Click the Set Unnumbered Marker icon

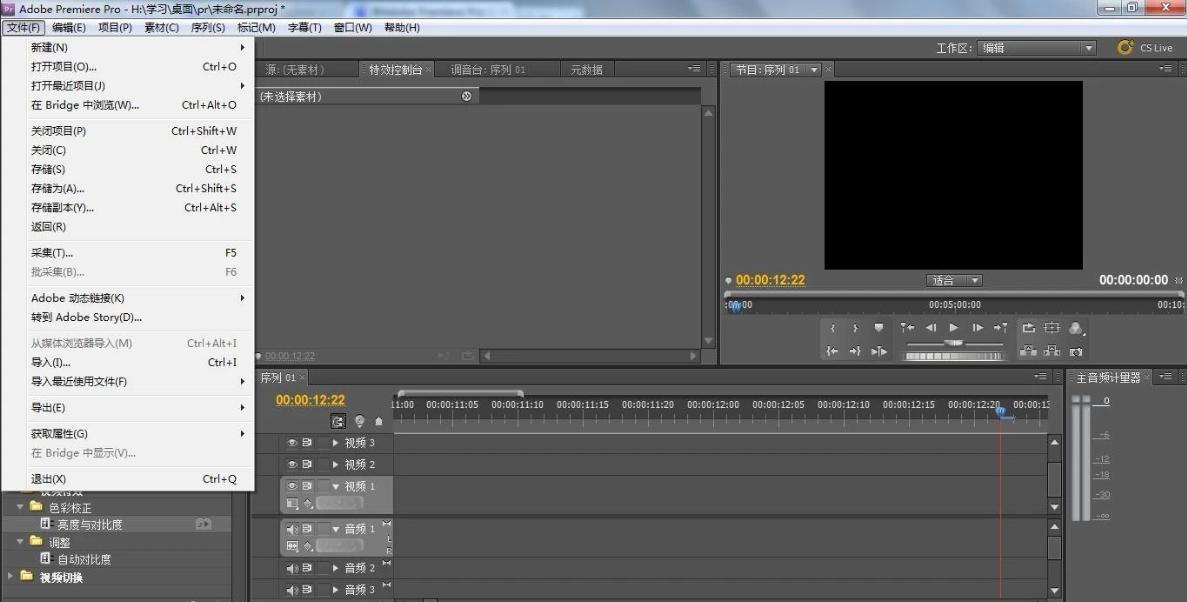[x=879, y=328]
